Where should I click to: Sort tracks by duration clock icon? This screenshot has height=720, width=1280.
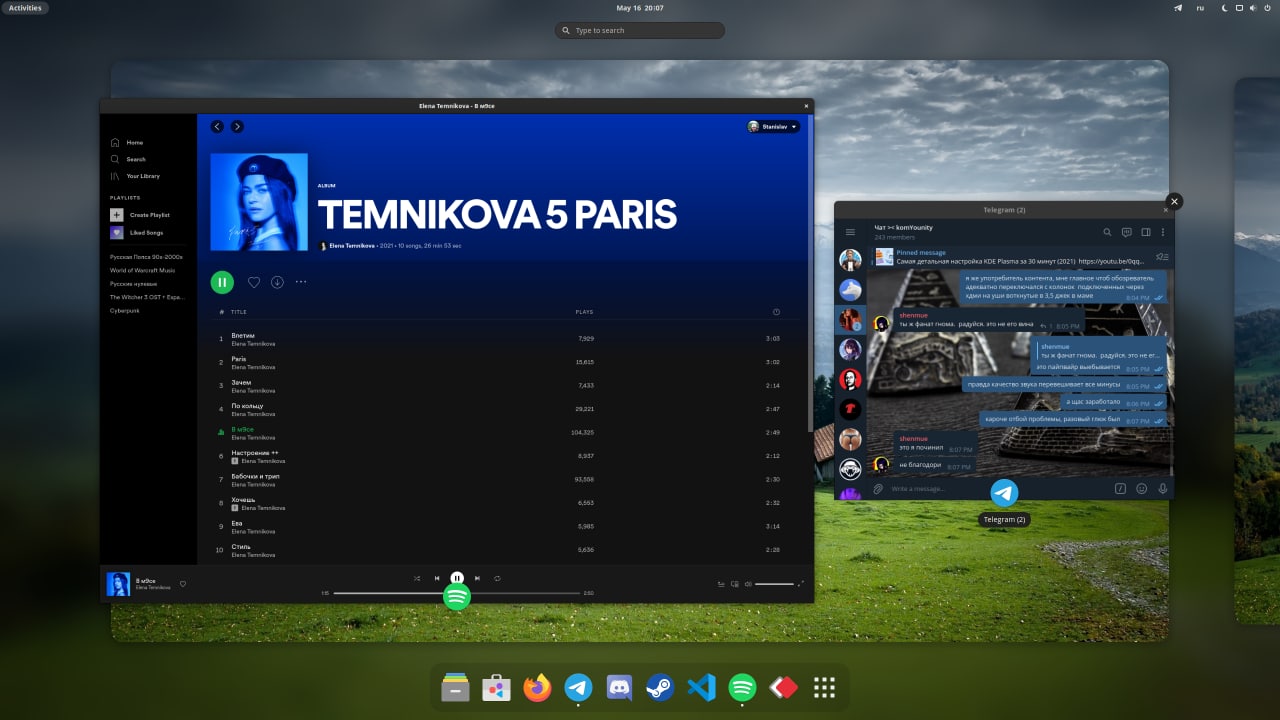point(776,312)
